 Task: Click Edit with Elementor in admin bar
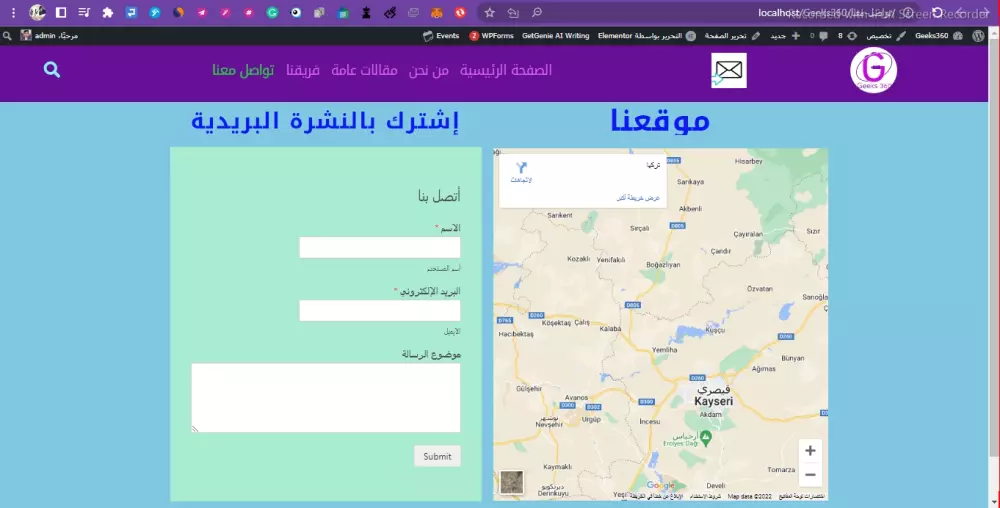[647, 36]
